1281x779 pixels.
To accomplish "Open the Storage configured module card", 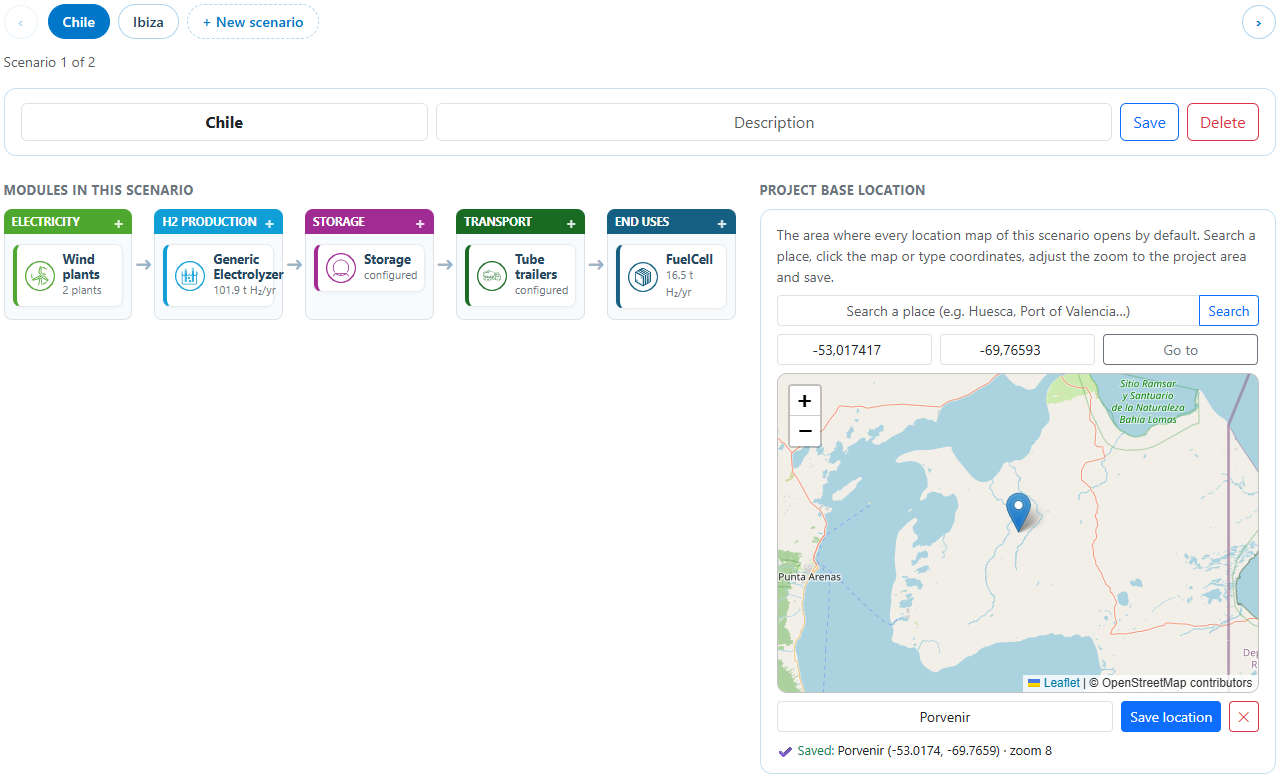I will pos(369,268).
